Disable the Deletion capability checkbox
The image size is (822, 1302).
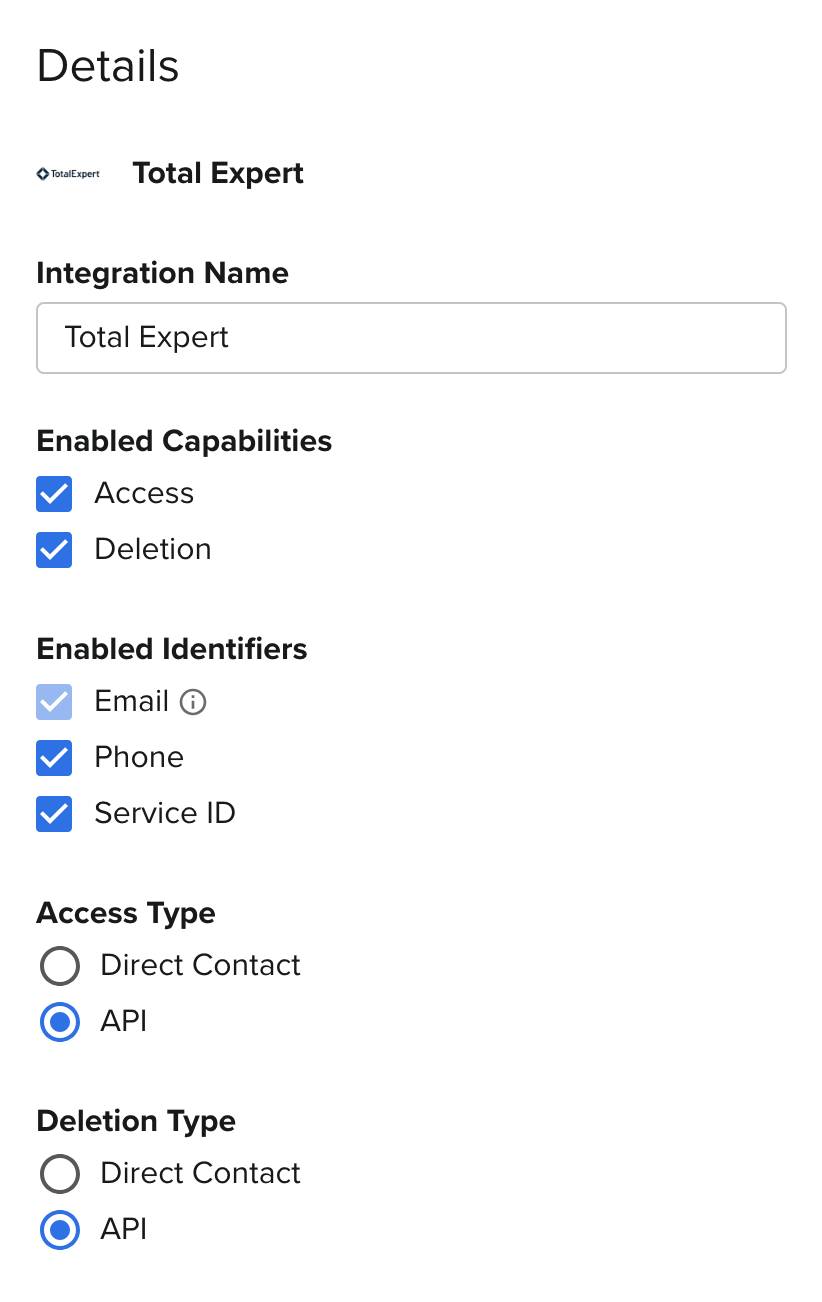(54, 550)
